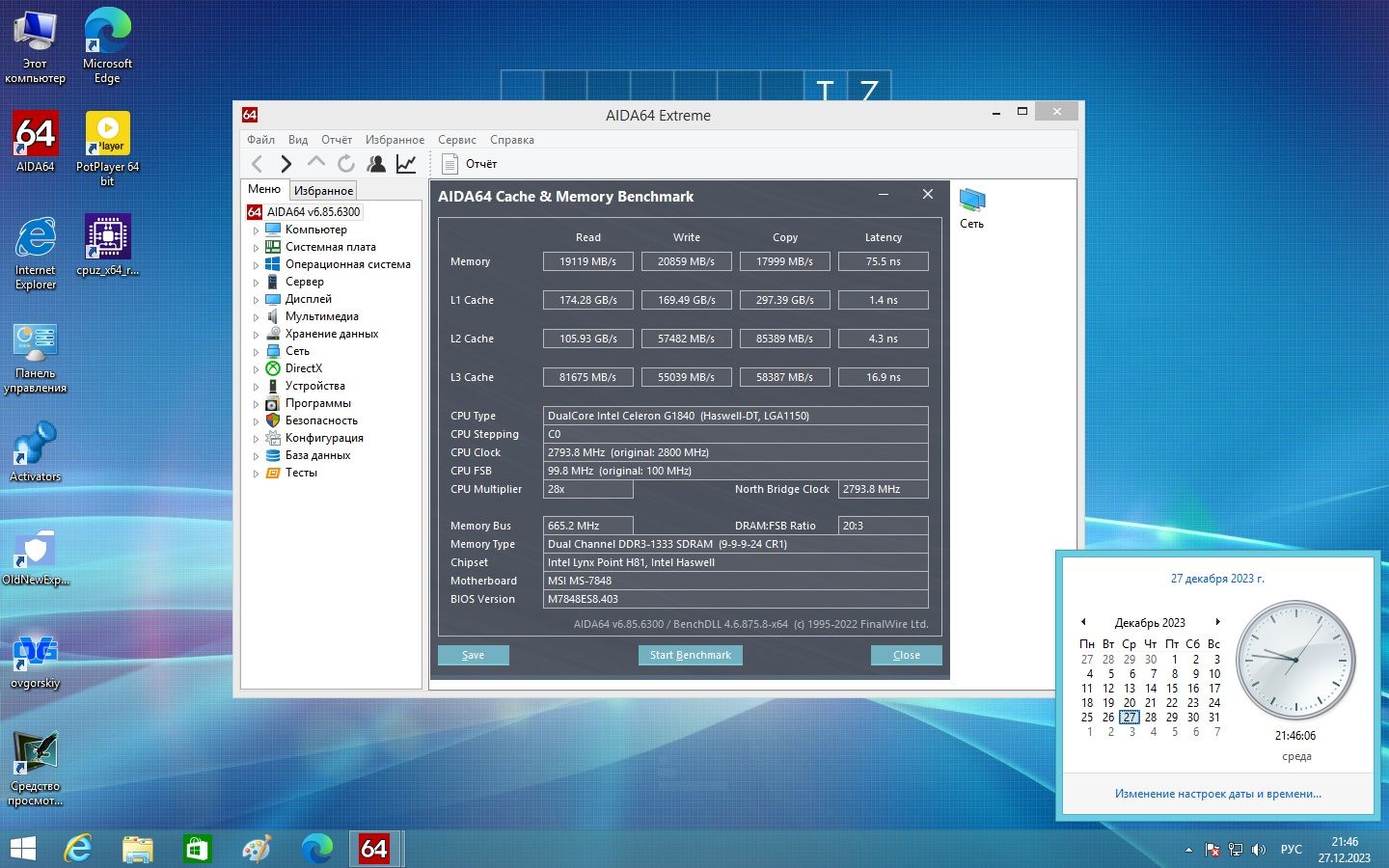Expand the Тесты tree node
The image size is (1389, 868).
[x=256, y=474]
